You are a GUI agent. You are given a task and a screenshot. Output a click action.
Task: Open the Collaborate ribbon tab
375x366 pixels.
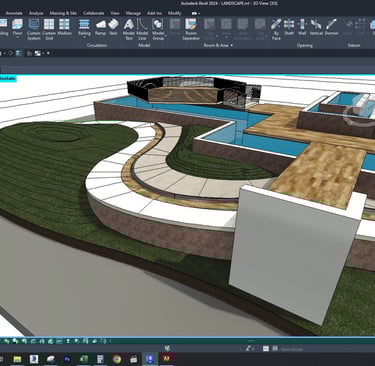tap(94, 13)
